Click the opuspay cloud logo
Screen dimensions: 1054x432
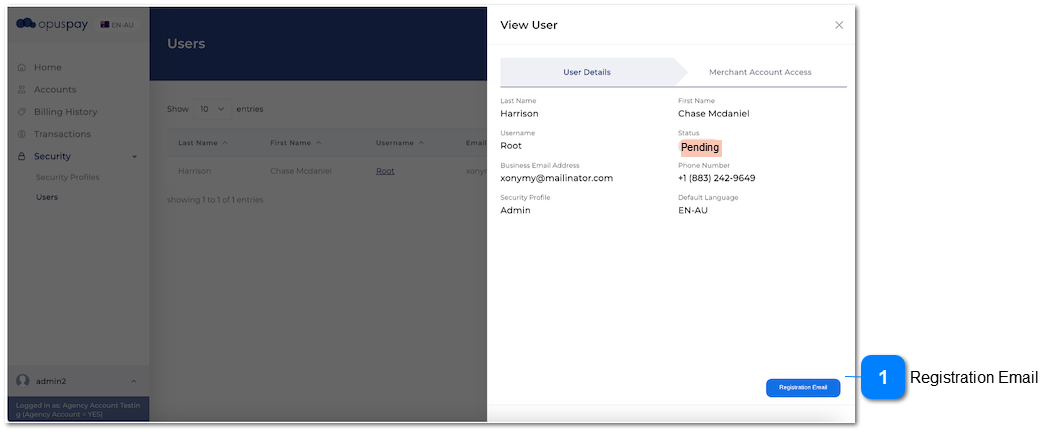pos(26,24)
